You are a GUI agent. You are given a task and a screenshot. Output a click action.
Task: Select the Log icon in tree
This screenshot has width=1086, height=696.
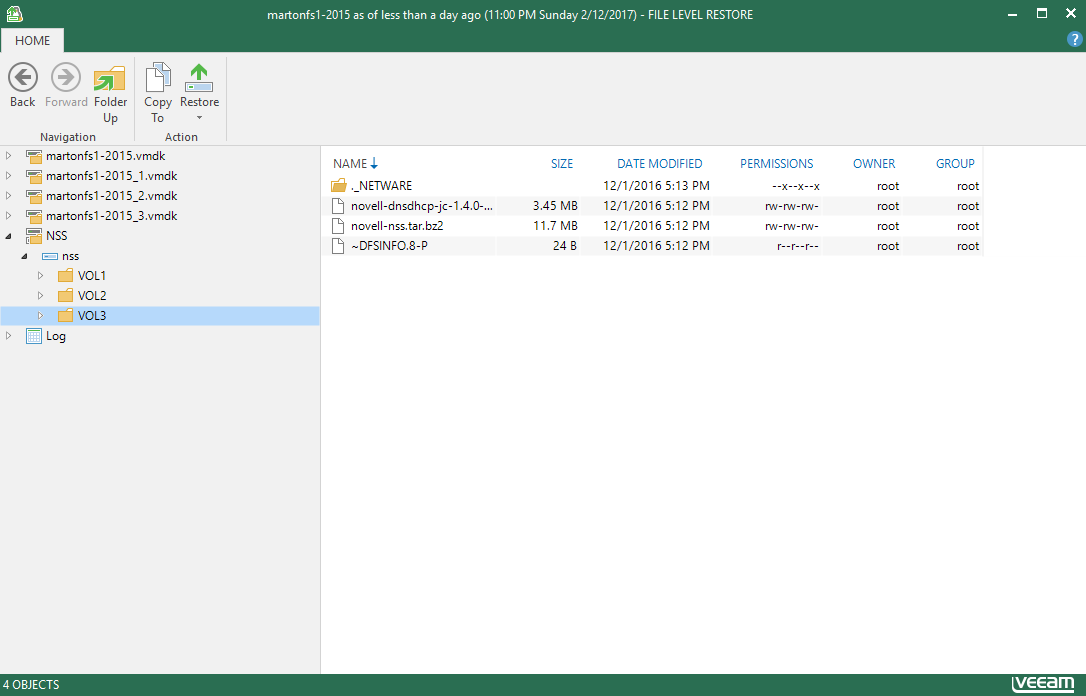pos(34,336)
